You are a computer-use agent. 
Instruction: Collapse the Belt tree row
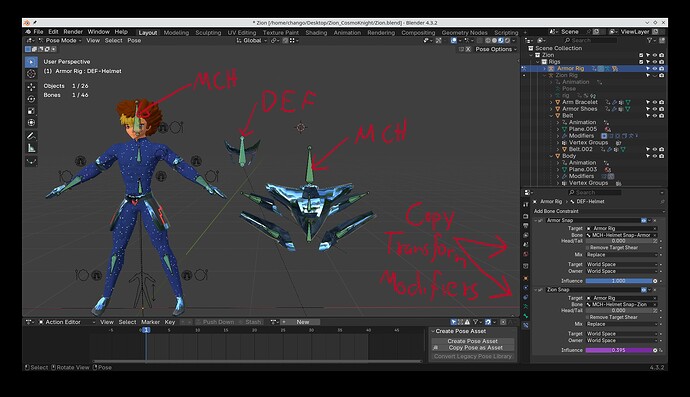[551, 116]
